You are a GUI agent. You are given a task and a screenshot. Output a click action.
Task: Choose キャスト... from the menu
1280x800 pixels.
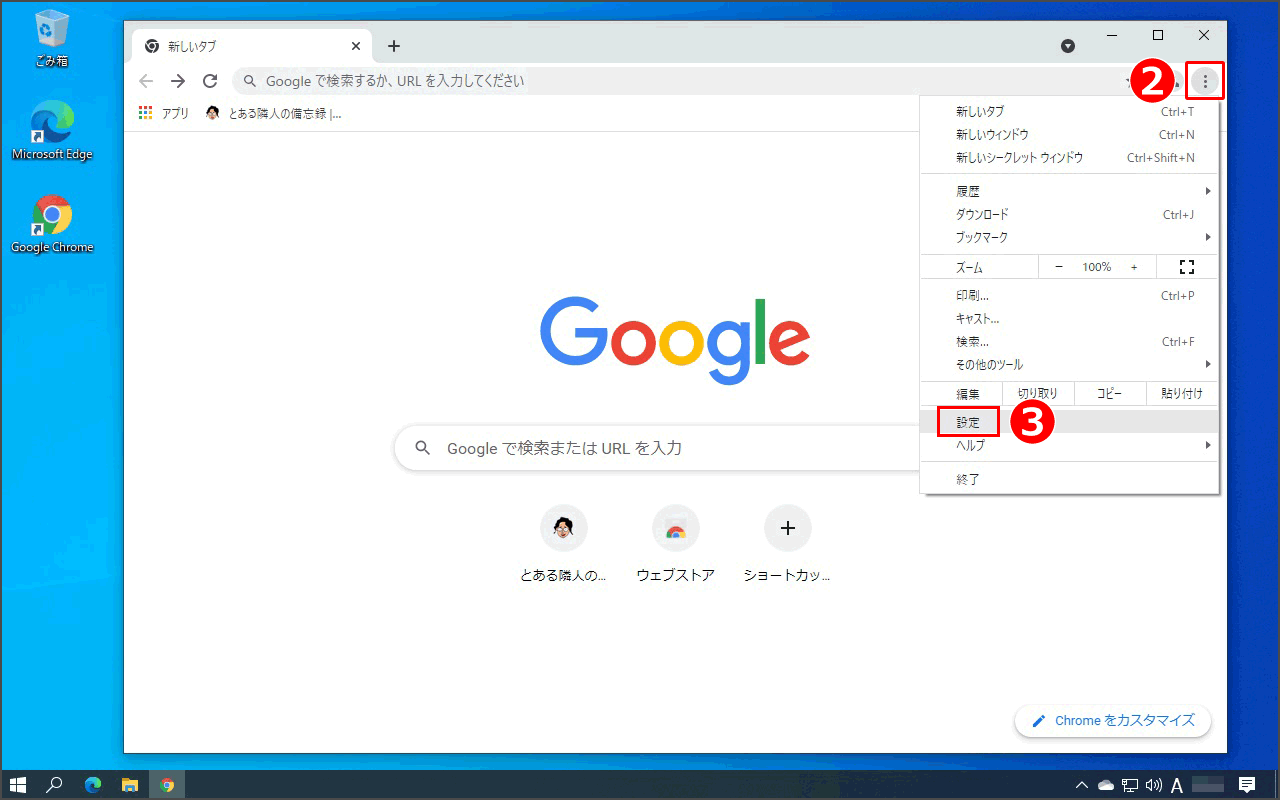click(1069, 319)
